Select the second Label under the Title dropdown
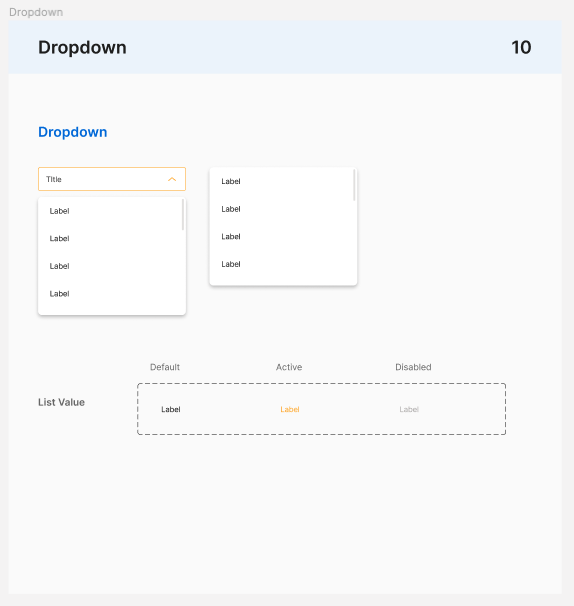 point(59,238)
